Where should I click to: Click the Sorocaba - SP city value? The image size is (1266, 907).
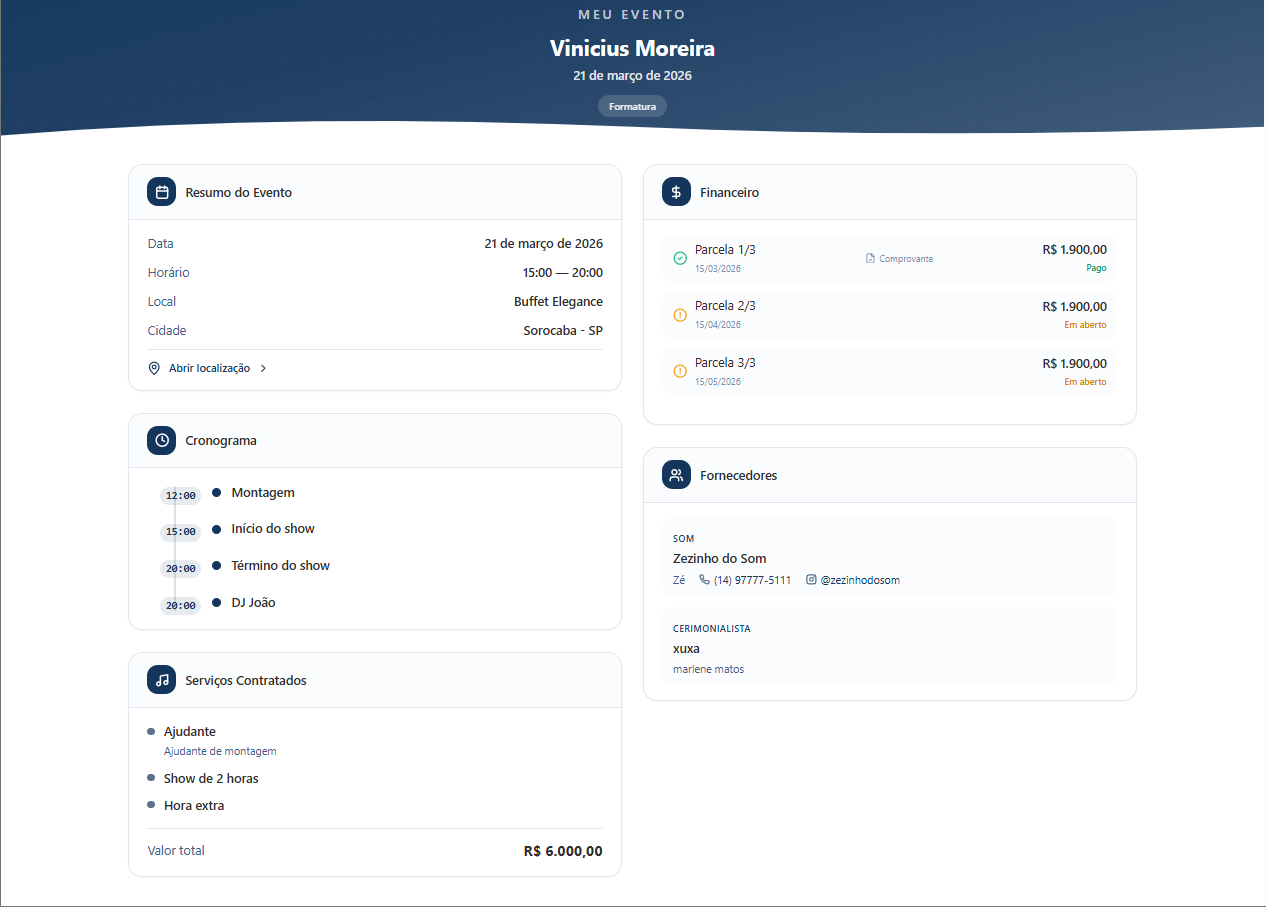click(563, 331)
